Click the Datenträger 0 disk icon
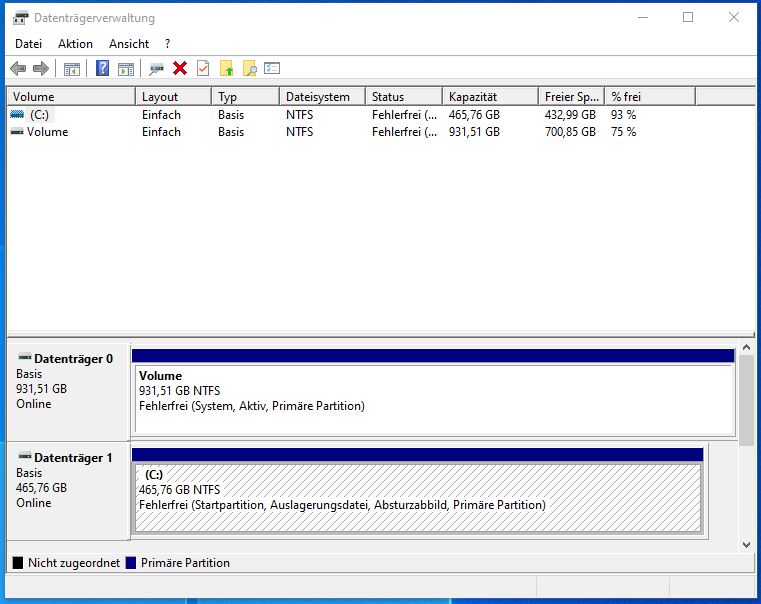This screenshot has height=604, width=761. point(25,358)
